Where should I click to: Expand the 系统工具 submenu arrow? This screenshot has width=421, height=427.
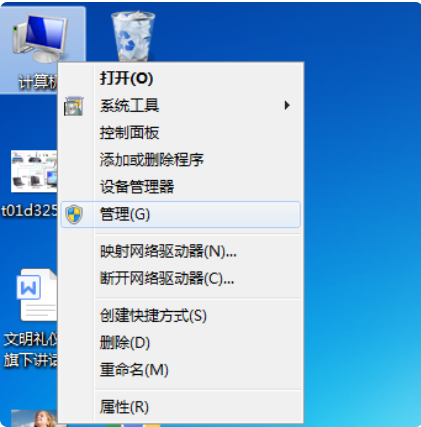point(287,105)
